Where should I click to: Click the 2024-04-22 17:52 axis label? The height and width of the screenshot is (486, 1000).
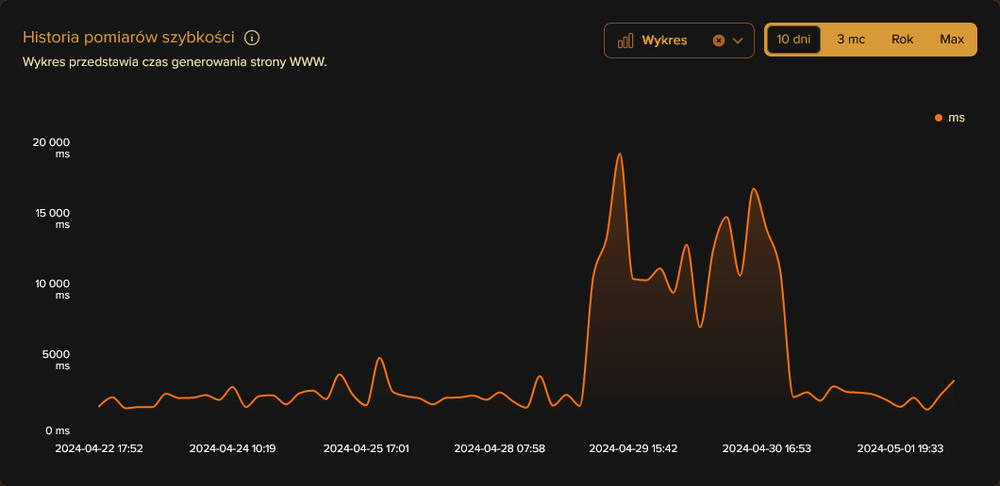pyautogui.click(x=99, y=449)
